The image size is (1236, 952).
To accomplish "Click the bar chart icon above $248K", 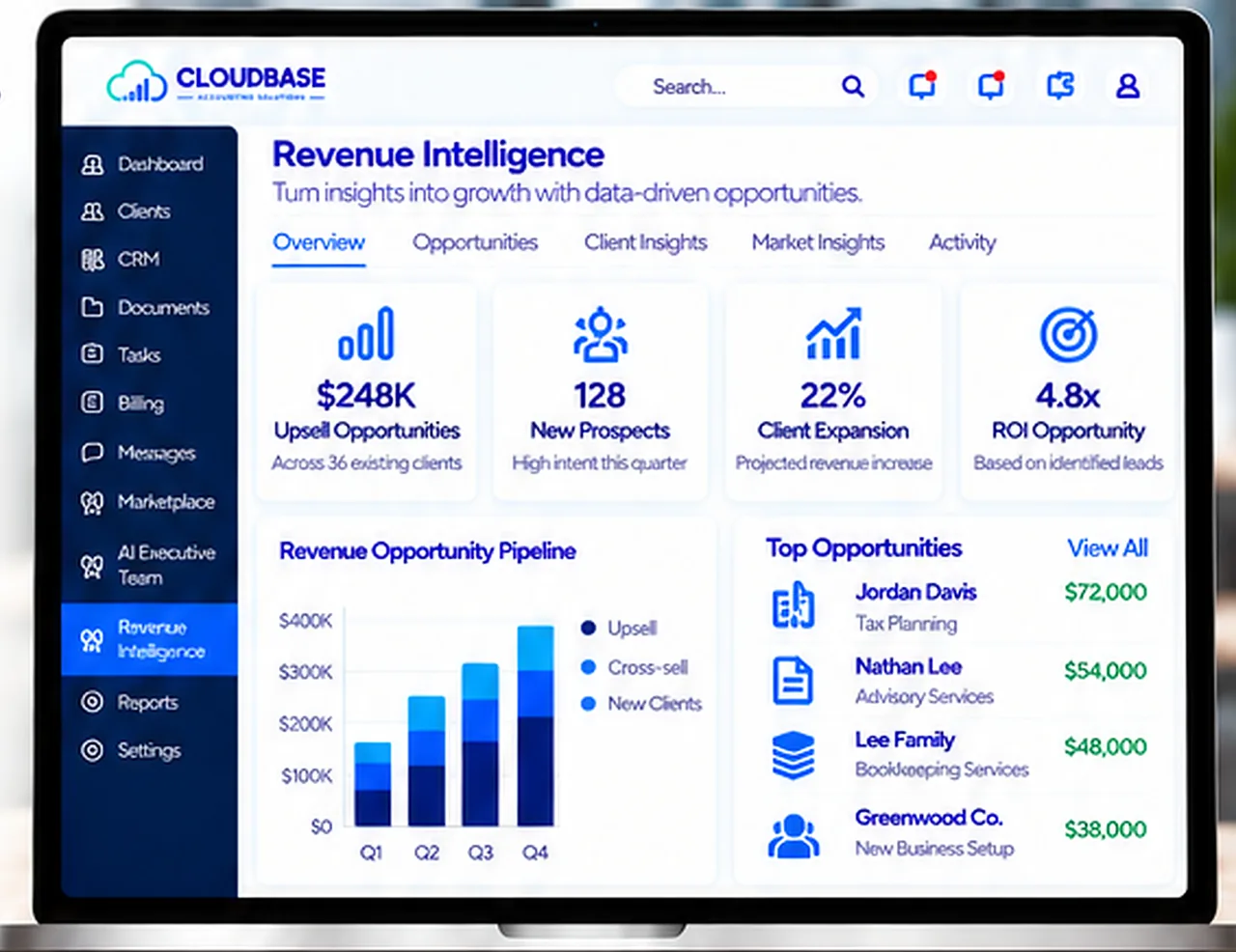I will point(366,333).
